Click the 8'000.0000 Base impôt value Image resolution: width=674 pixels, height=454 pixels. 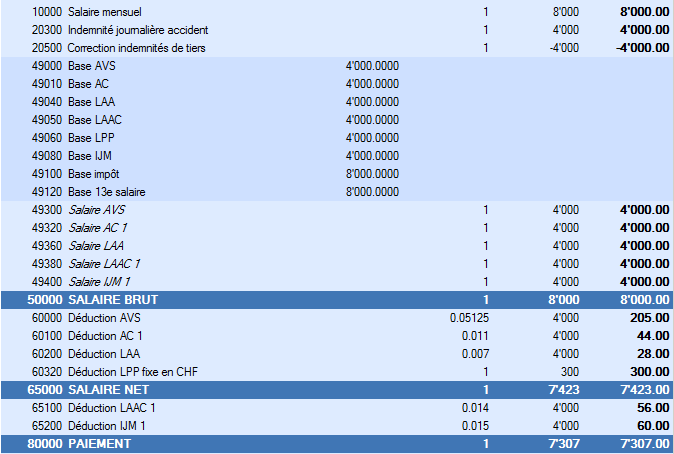point(372,174)
